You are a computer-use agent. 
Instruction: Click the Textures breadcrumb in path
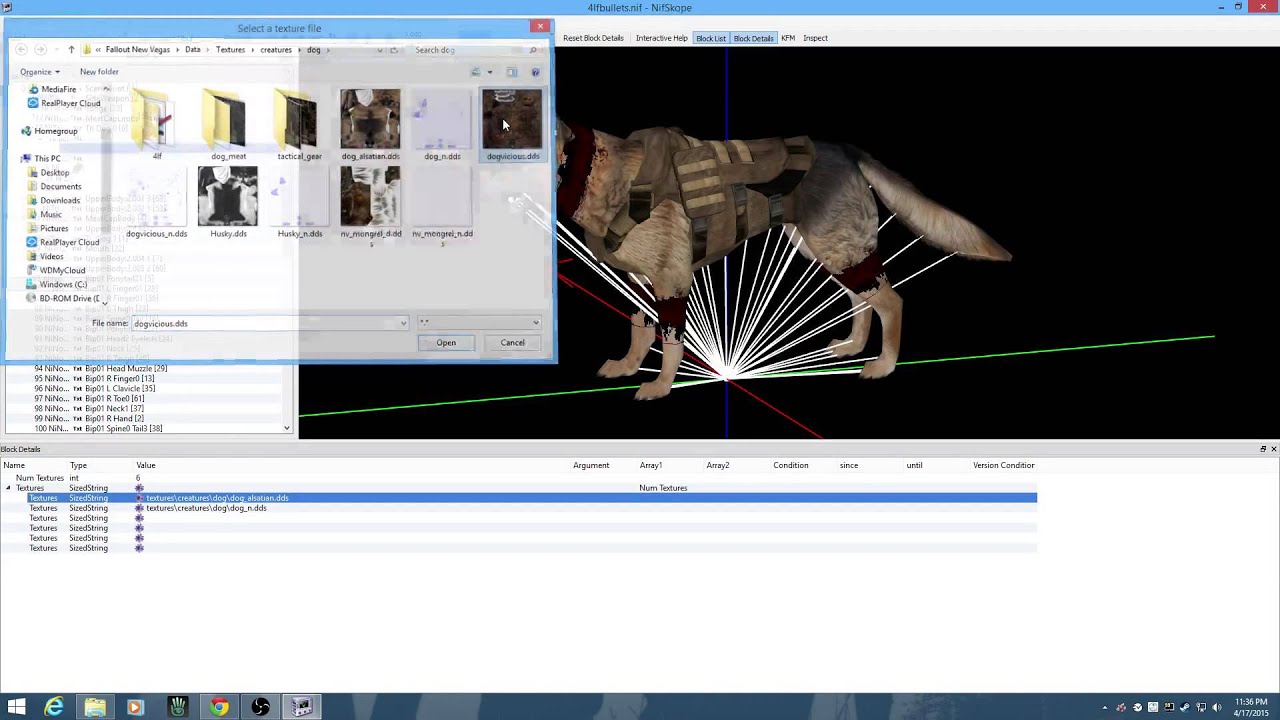[x=230, y=50]
